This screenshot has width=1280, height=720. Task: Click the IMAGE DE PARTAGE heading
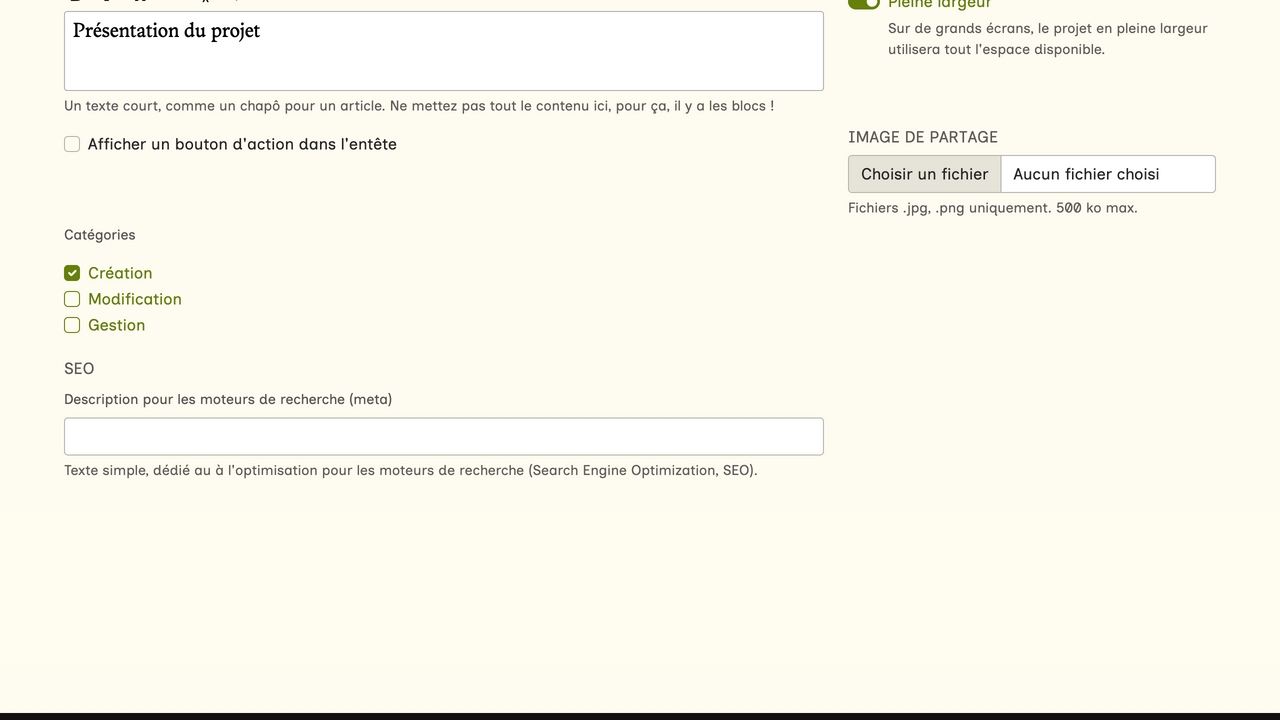[923, 137]
